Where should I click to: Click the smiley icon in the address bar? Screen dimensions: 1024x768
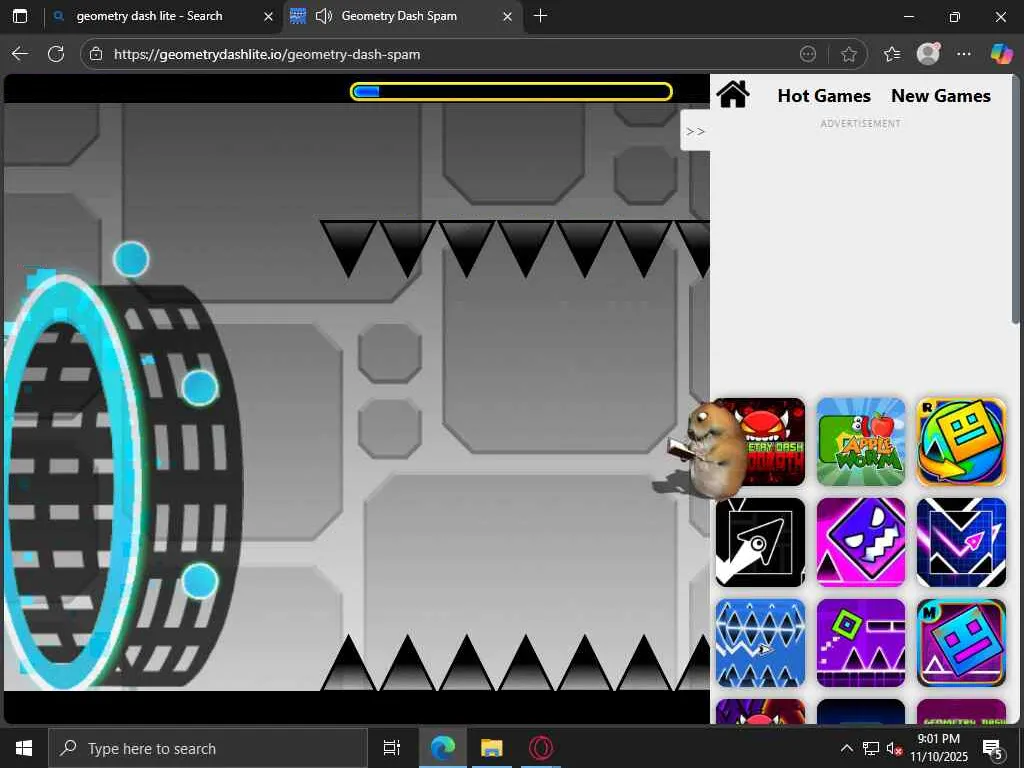pyautogui.click(x=808, y=54)
